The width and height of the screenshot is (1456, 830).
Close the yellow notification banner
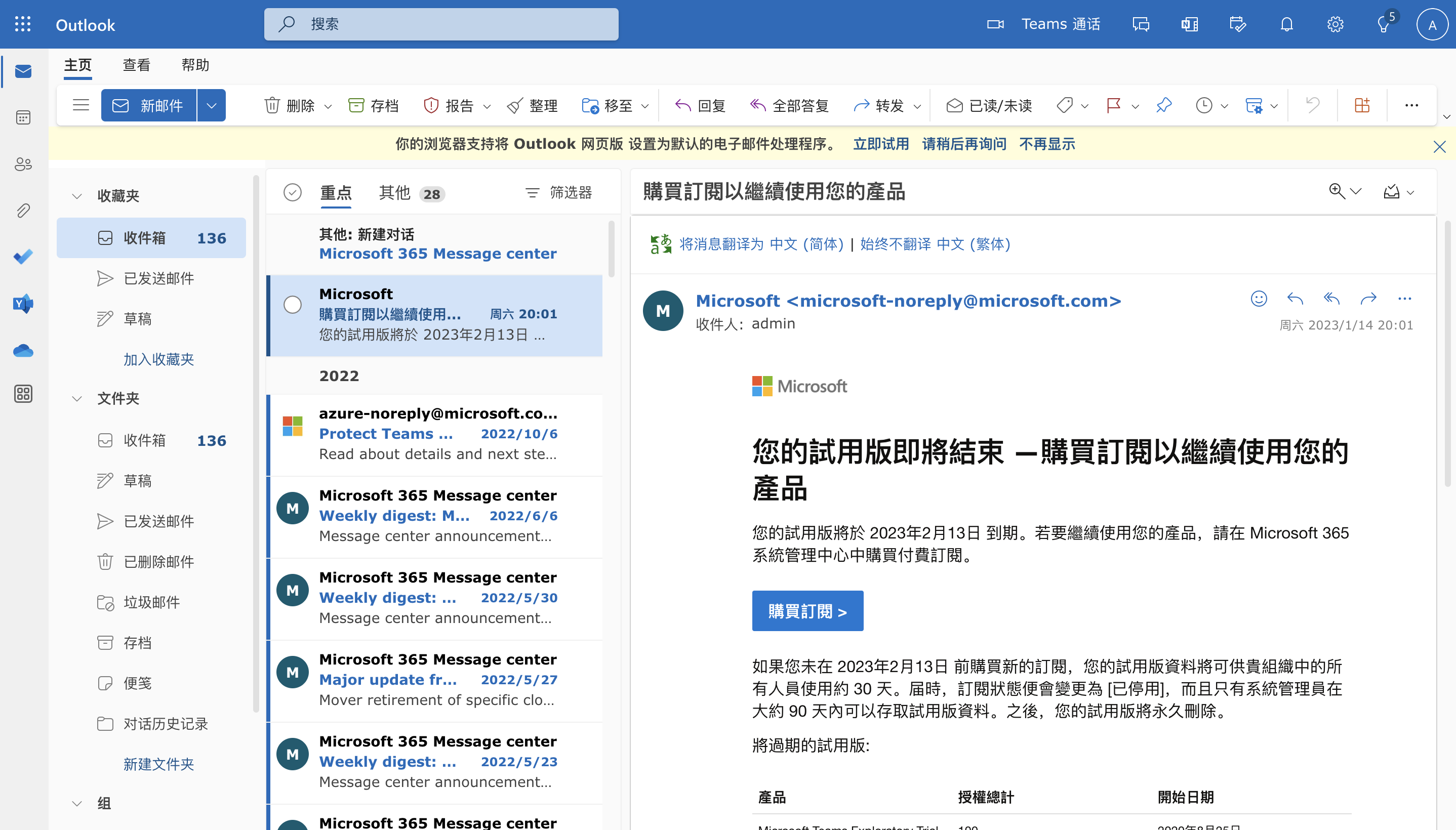click(x=1439, y=146)
